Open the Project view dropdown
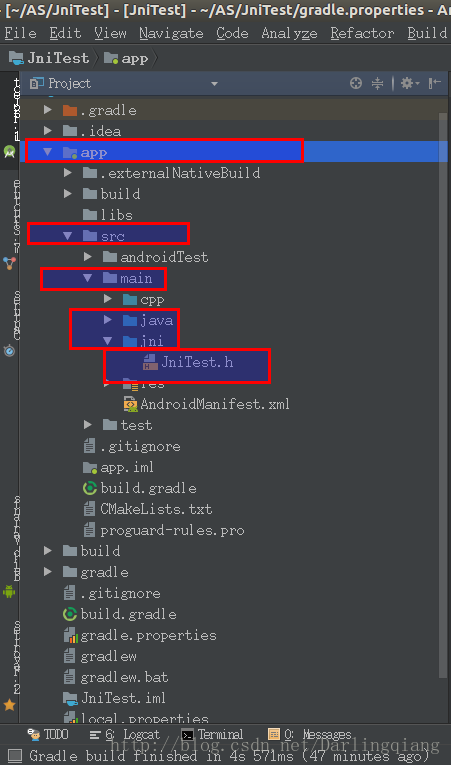Image resolution: width=451 pixels, height=765 pixels. pos(214,84)
